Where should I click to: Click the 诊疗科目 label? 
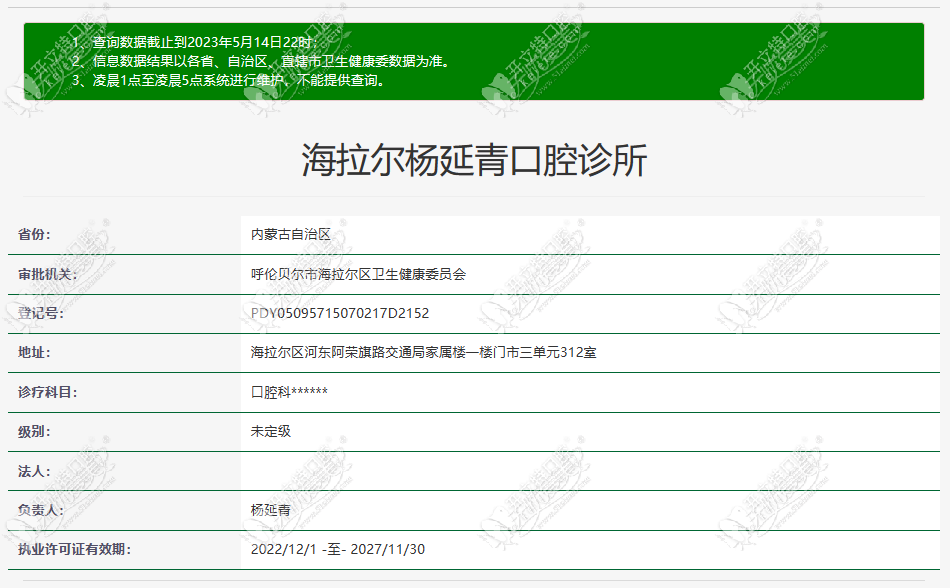click(x=48, y=392)
